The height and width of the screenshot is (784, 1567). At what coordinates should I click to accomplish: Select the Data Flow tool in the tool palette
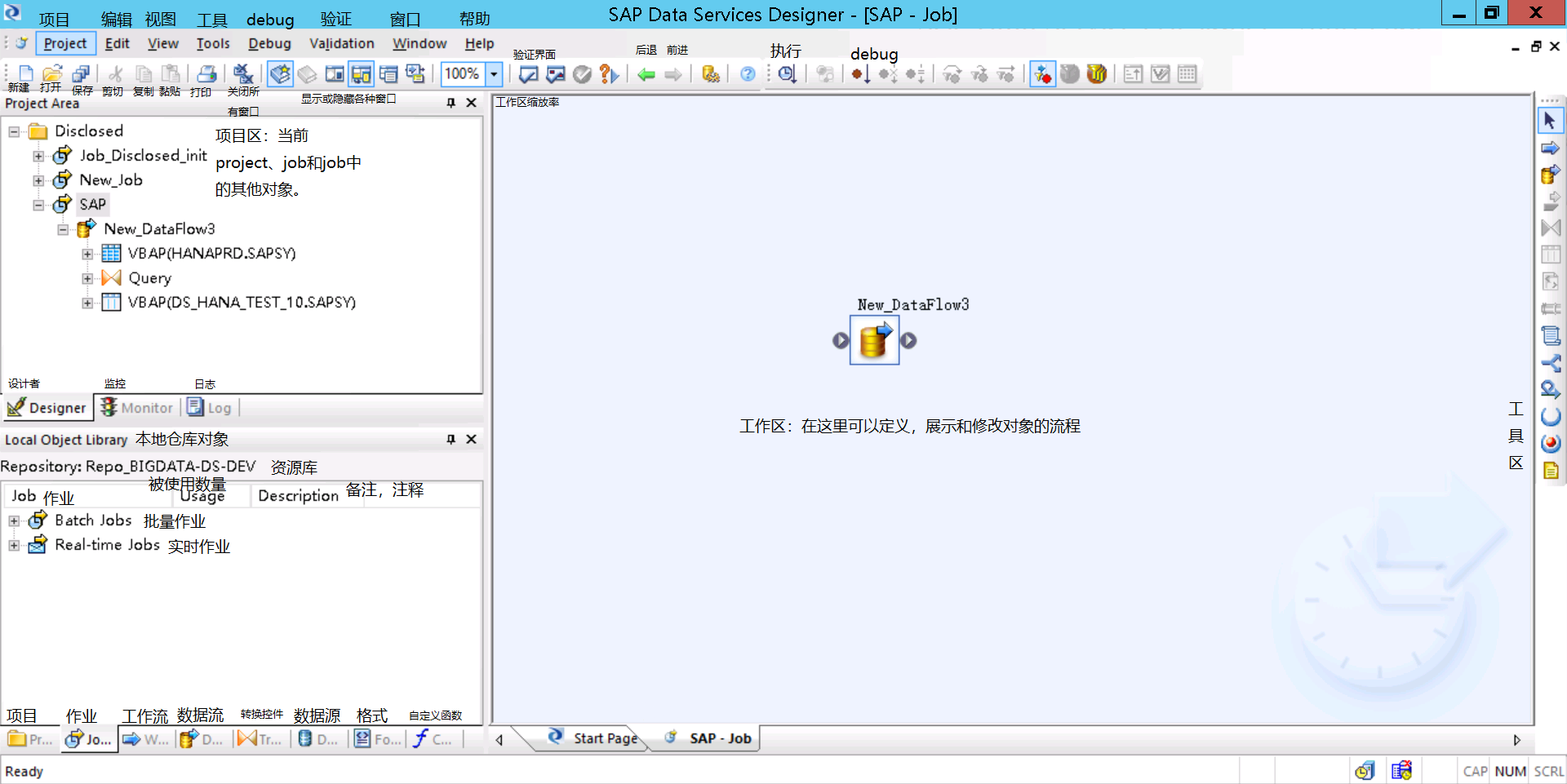coord(1550,174)
